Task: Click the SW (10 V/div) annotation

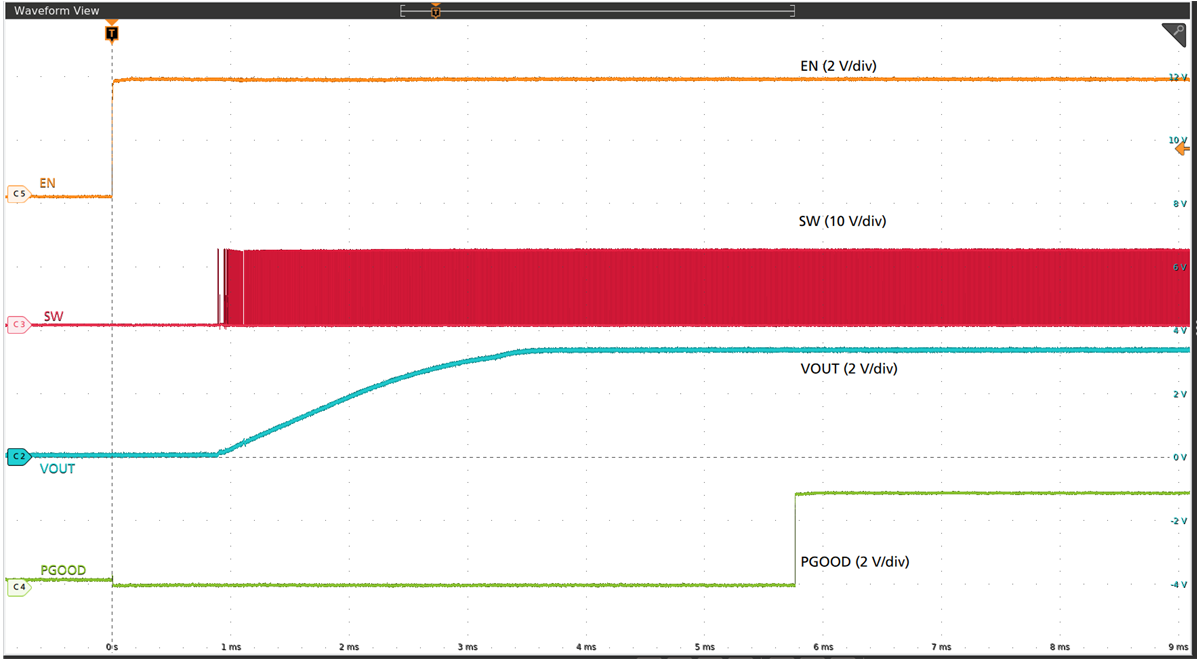Action: coord(836,221)
